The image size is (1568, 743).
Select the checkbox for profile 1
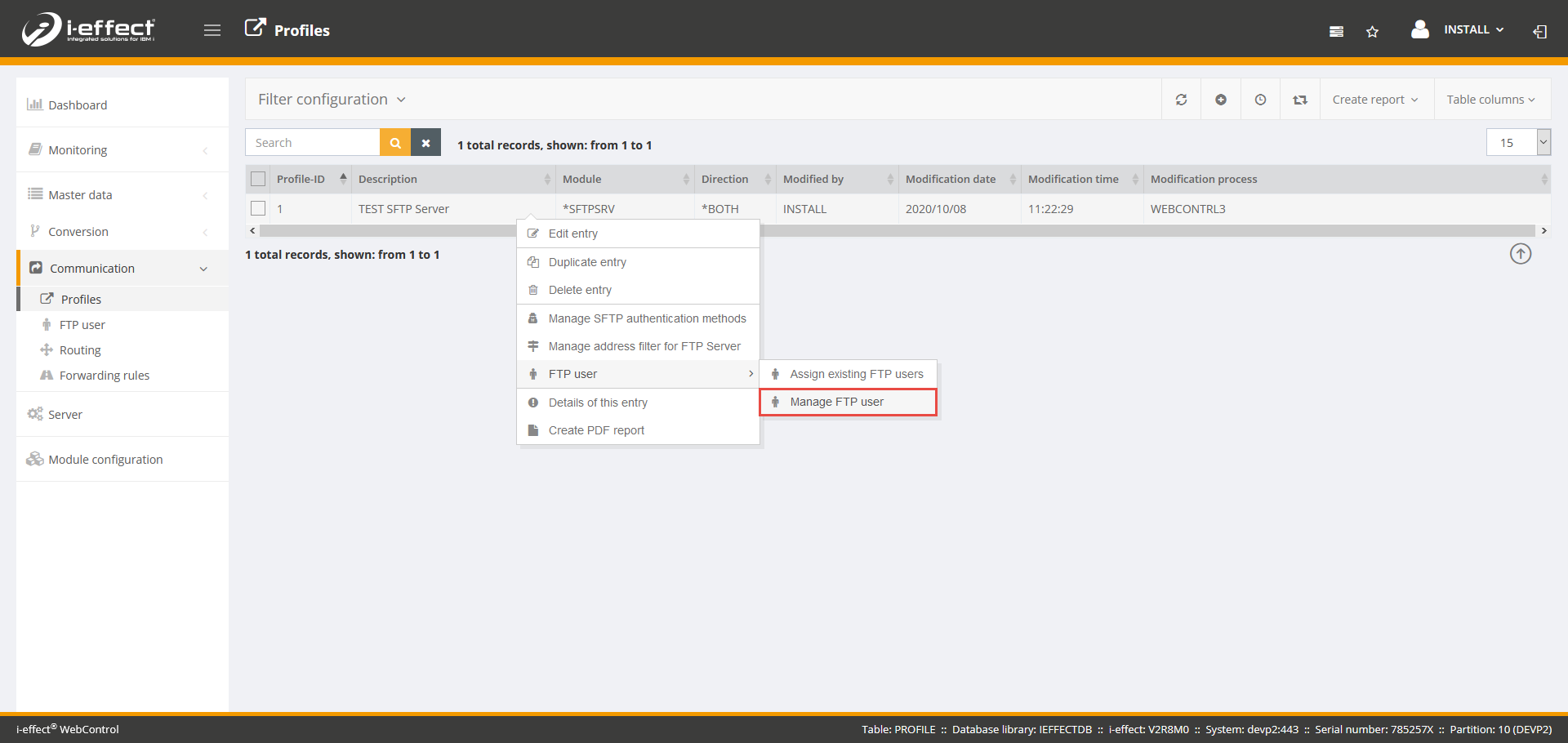click(258, 208)
